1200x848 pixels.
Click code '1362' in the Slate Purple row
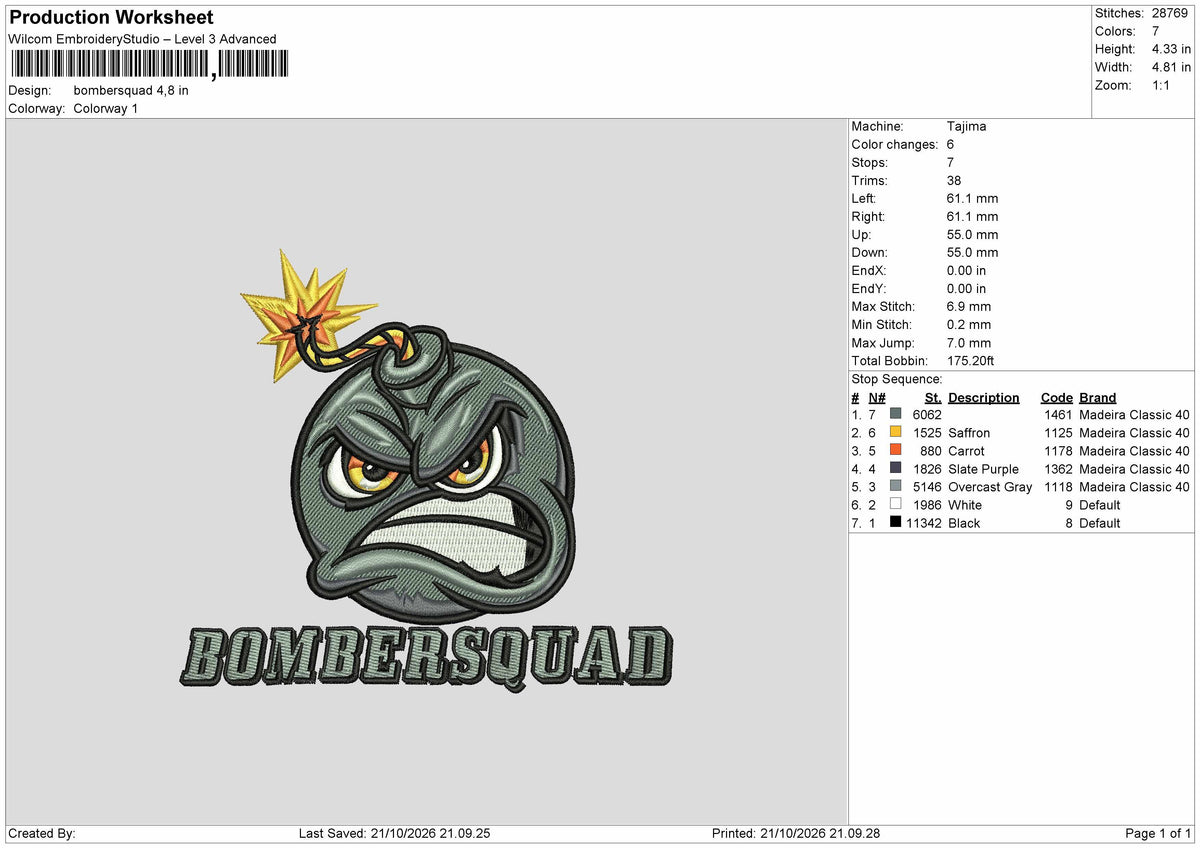pos(1058,468)
